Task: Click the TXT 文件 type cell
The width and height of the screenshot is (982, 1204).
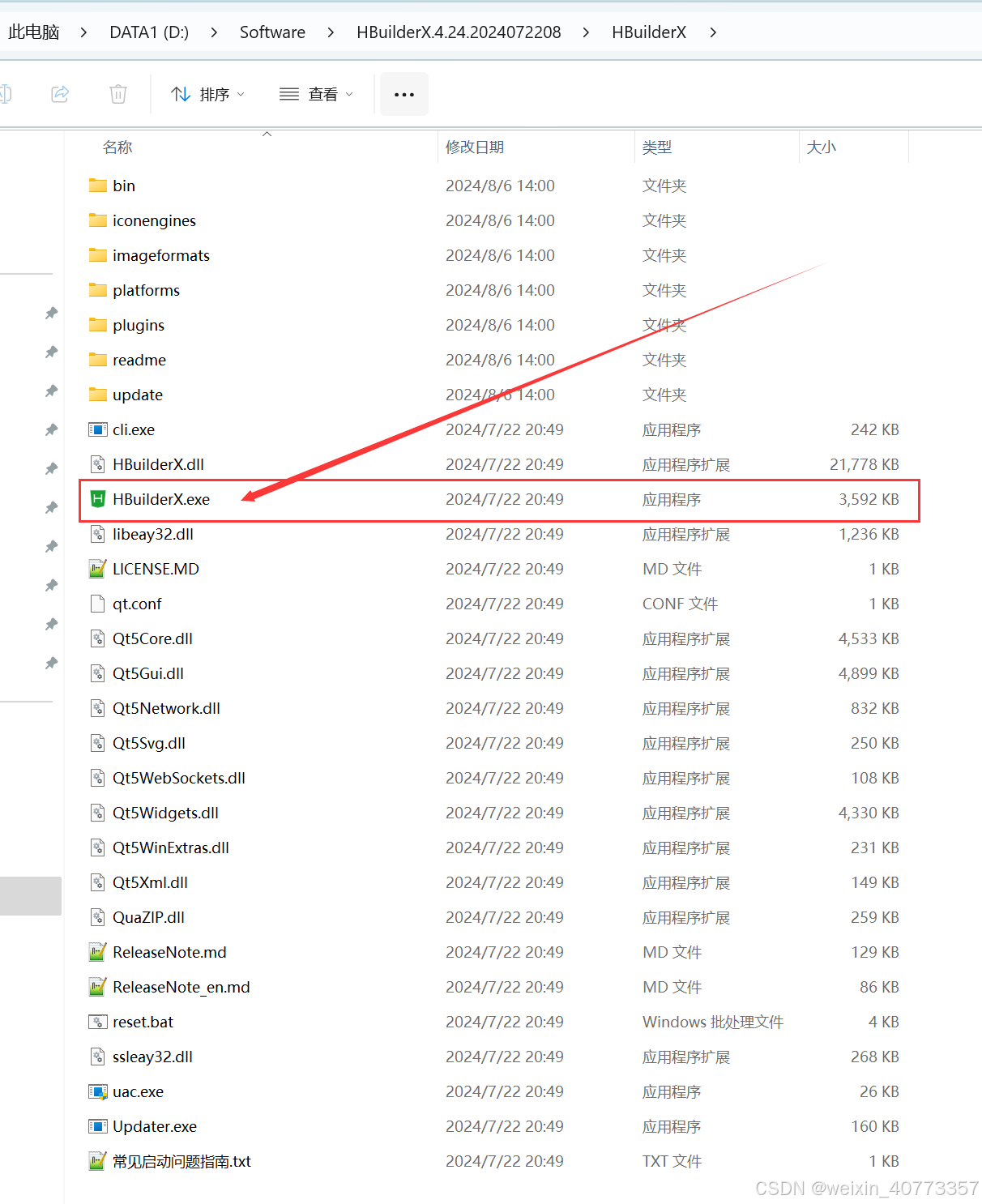Action: coord(672,1161)
